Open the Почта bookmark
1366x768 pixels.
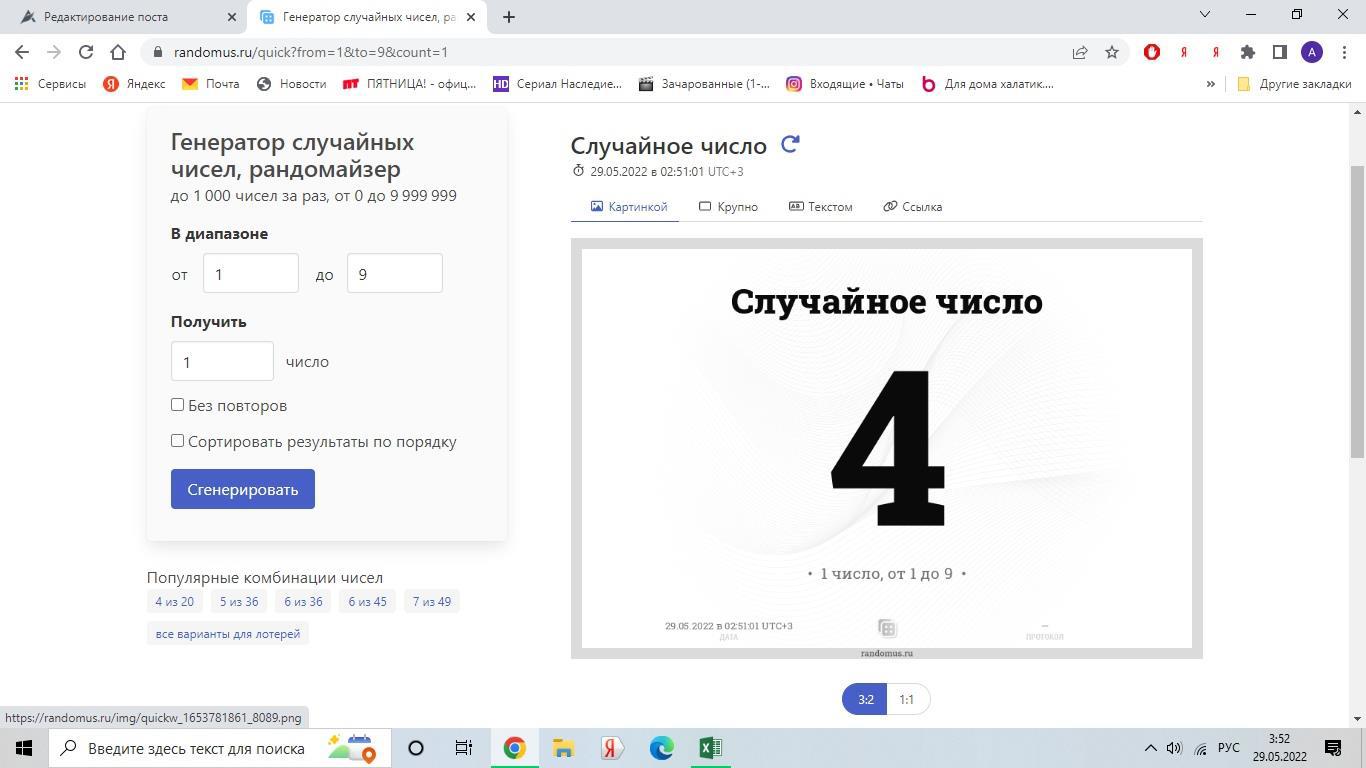pos(211,84)
